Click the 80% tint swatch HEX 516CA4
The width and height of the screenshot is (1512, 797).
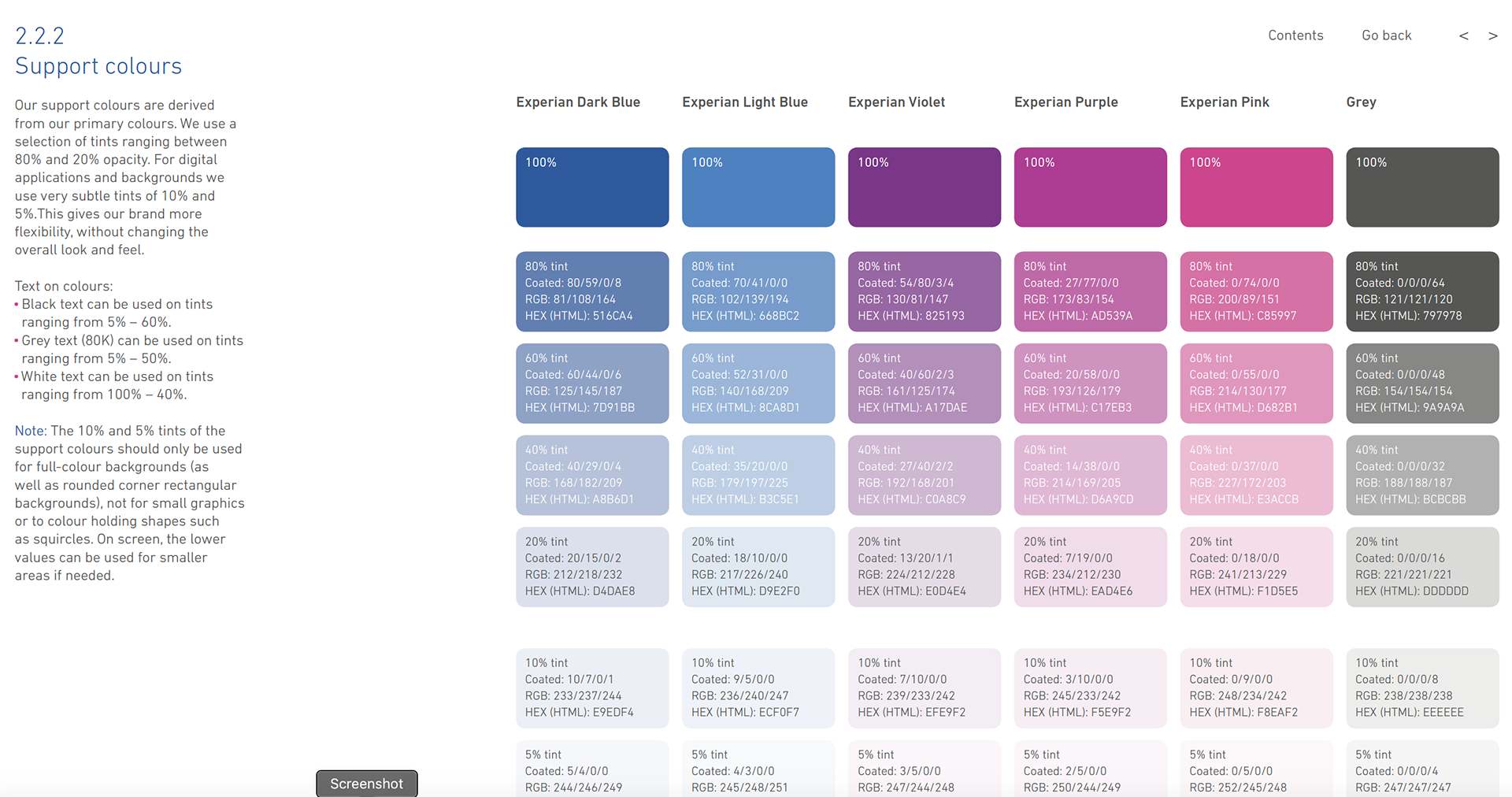[x=592, y=291]
